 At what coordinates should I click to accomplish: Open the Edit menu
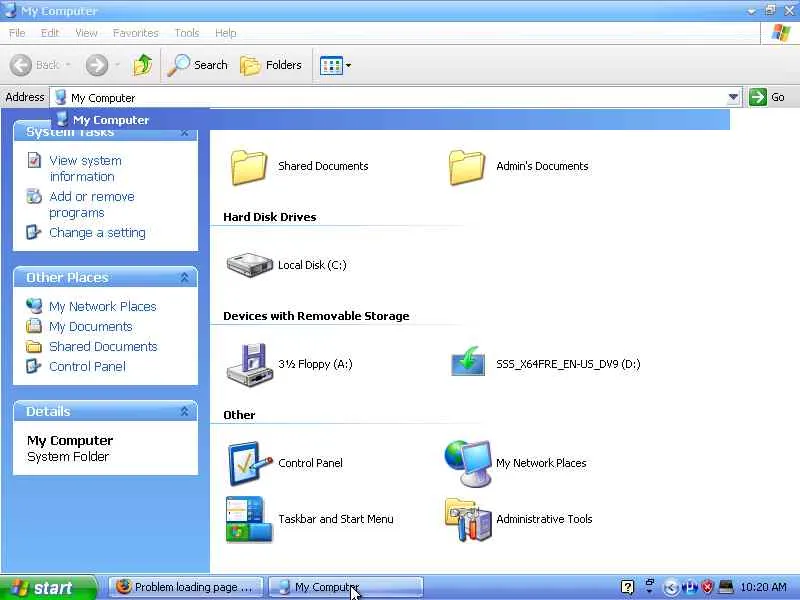pyautogui.click(x=50, y=33)
